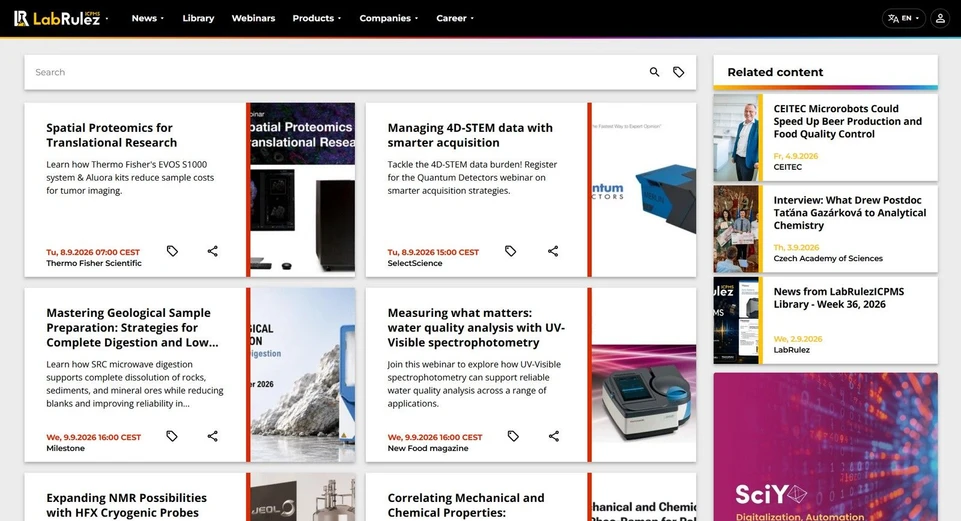Open Interview with Postdoc Taťána Gazárková
The image size is (961, 521).
849,213
